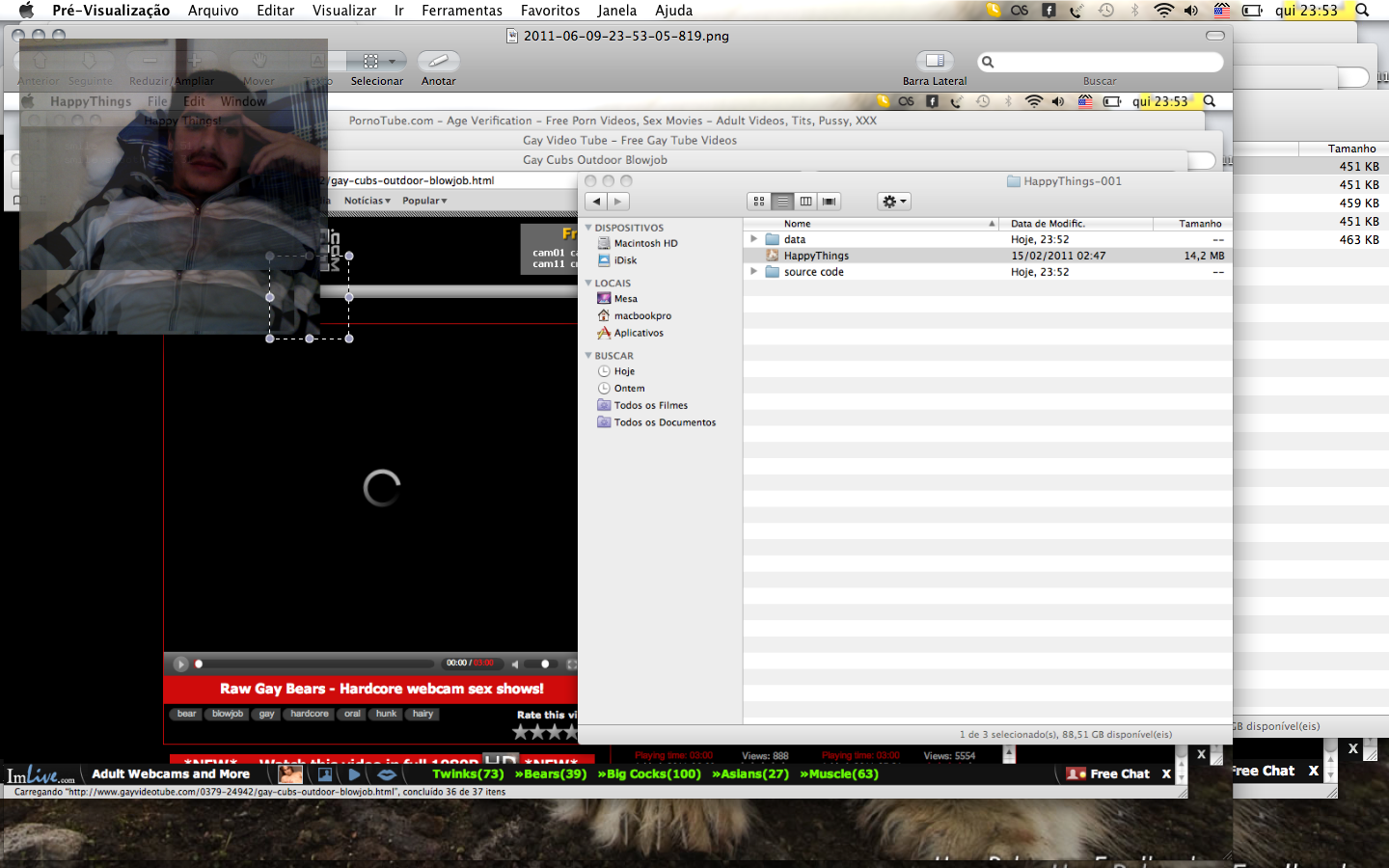Expand the data folder disclosure triangle
The image size is (1389, 868).
(753, 239)
